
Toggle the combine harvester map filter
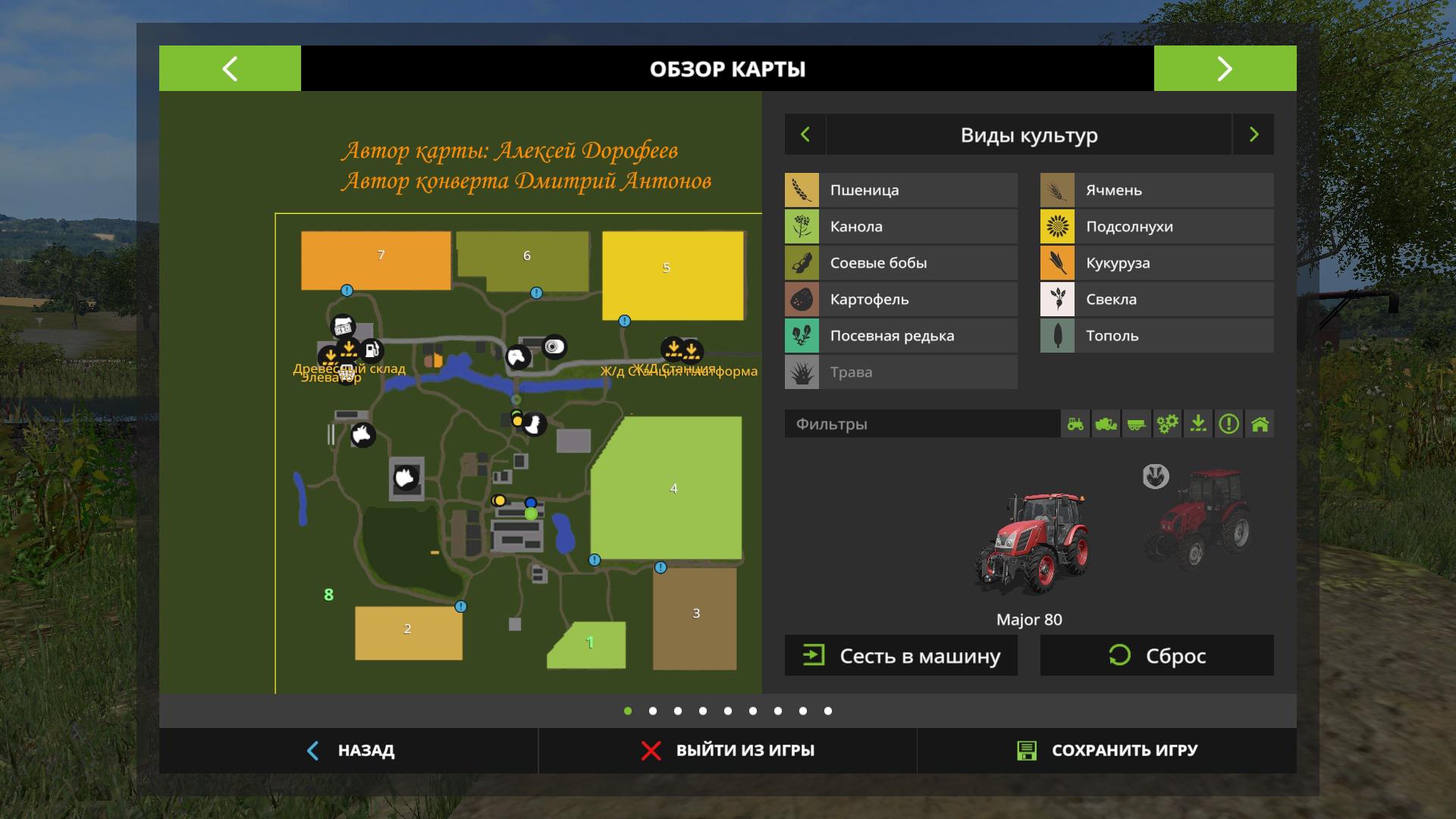pos(1106,424)
